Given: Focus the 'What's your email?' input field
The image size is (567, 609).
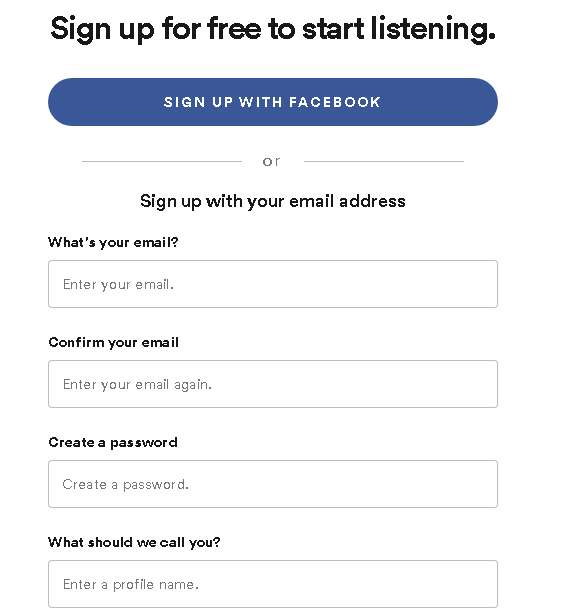Looking at the screenshot, I should [x=273, y=284].
